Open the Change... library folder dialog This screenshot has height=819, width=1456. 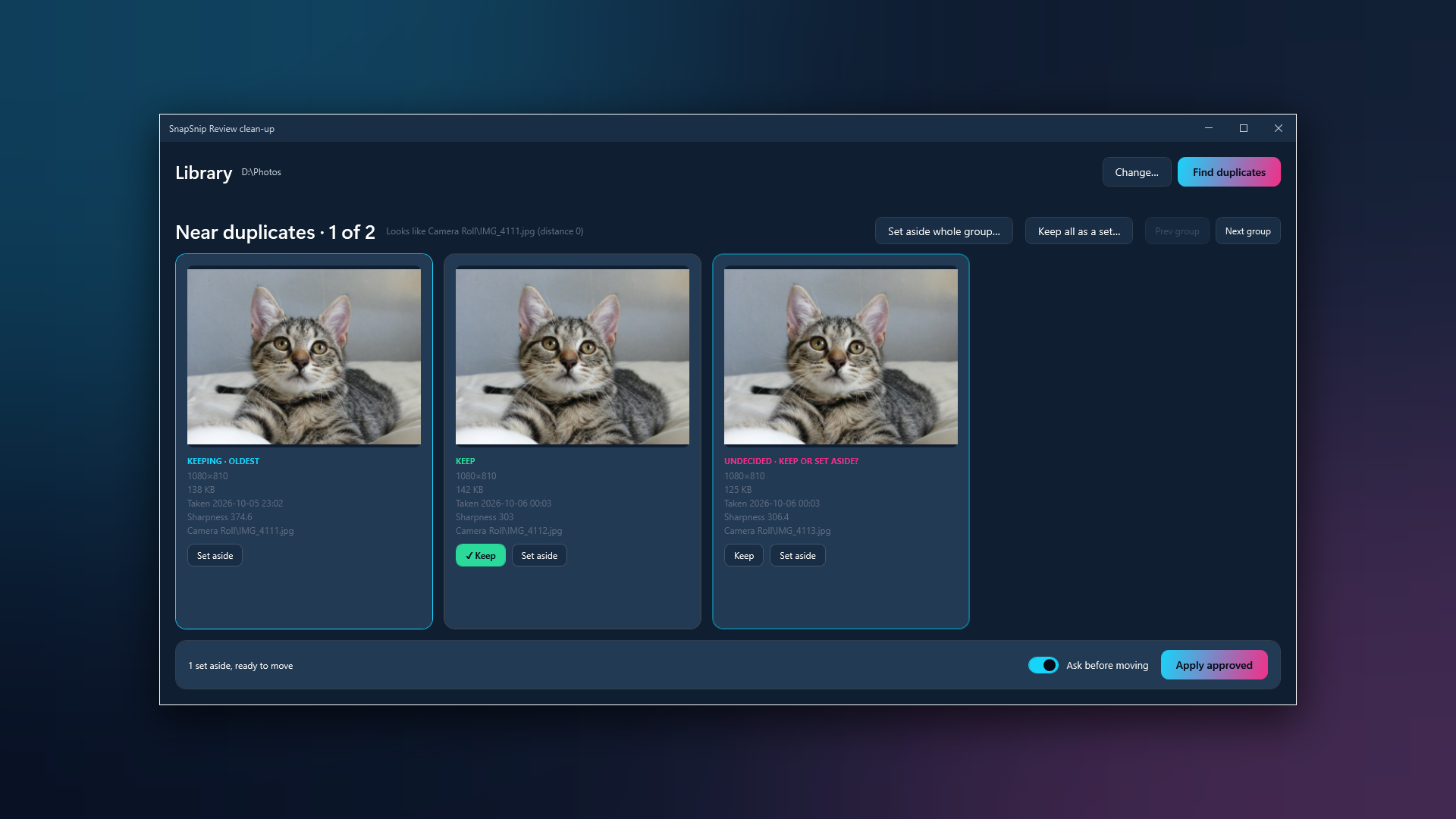click(1136, 172)
